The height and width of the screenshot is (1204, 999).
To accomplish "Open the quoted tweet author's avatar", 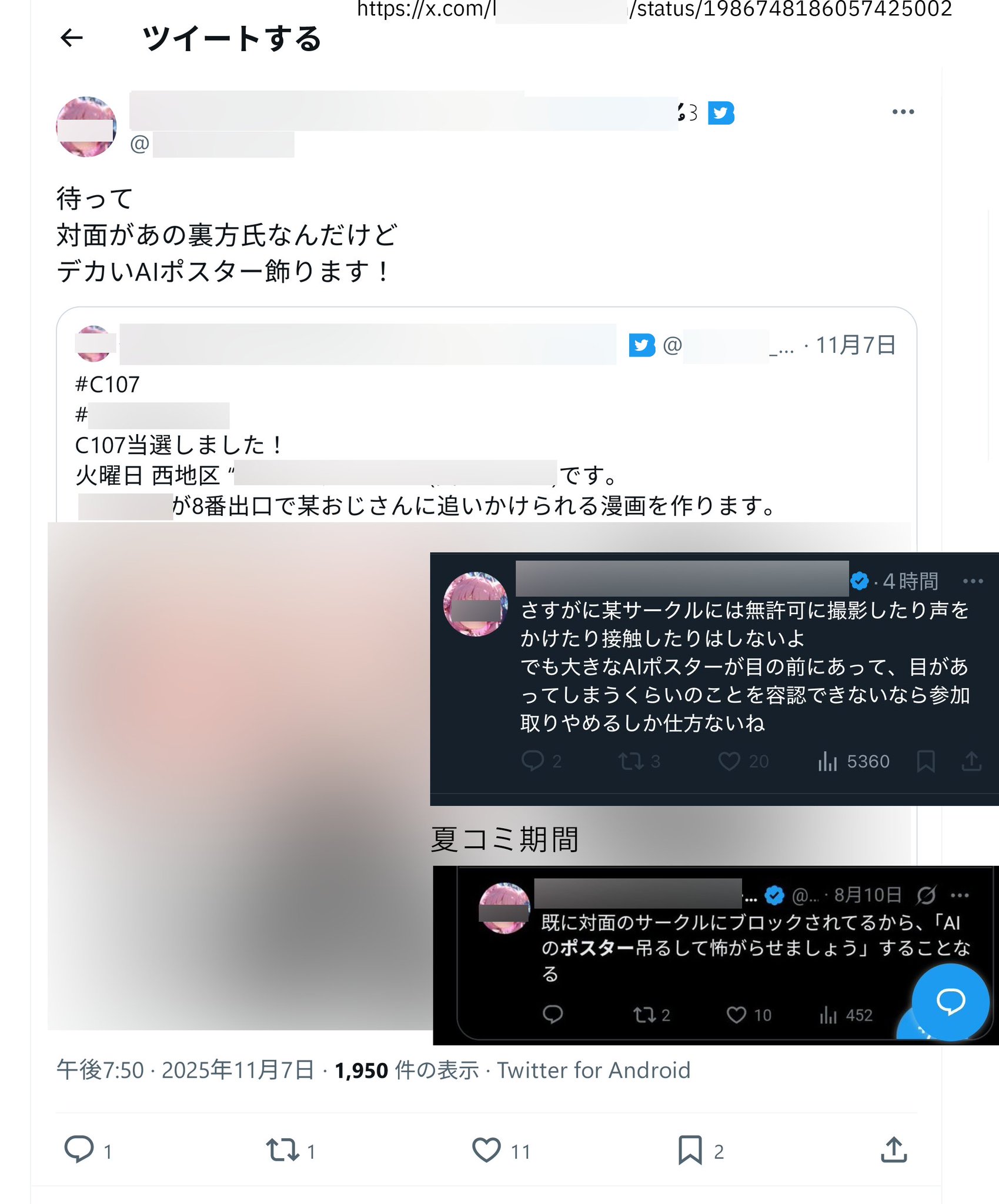I will coord(93,343).
